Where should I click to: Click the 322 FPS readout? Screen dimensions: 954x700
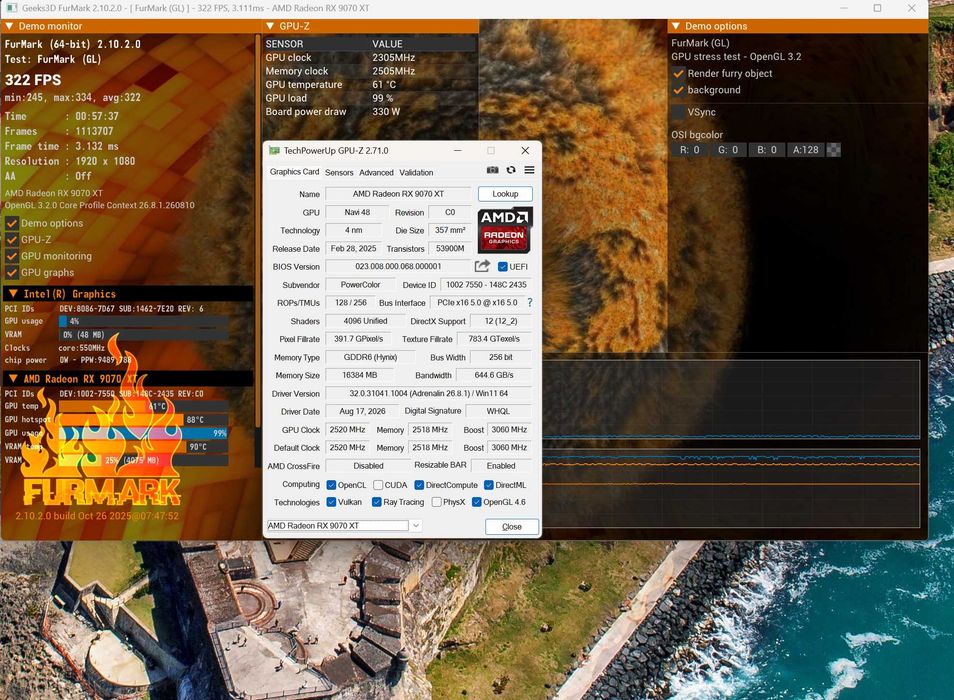pos(33,80)
